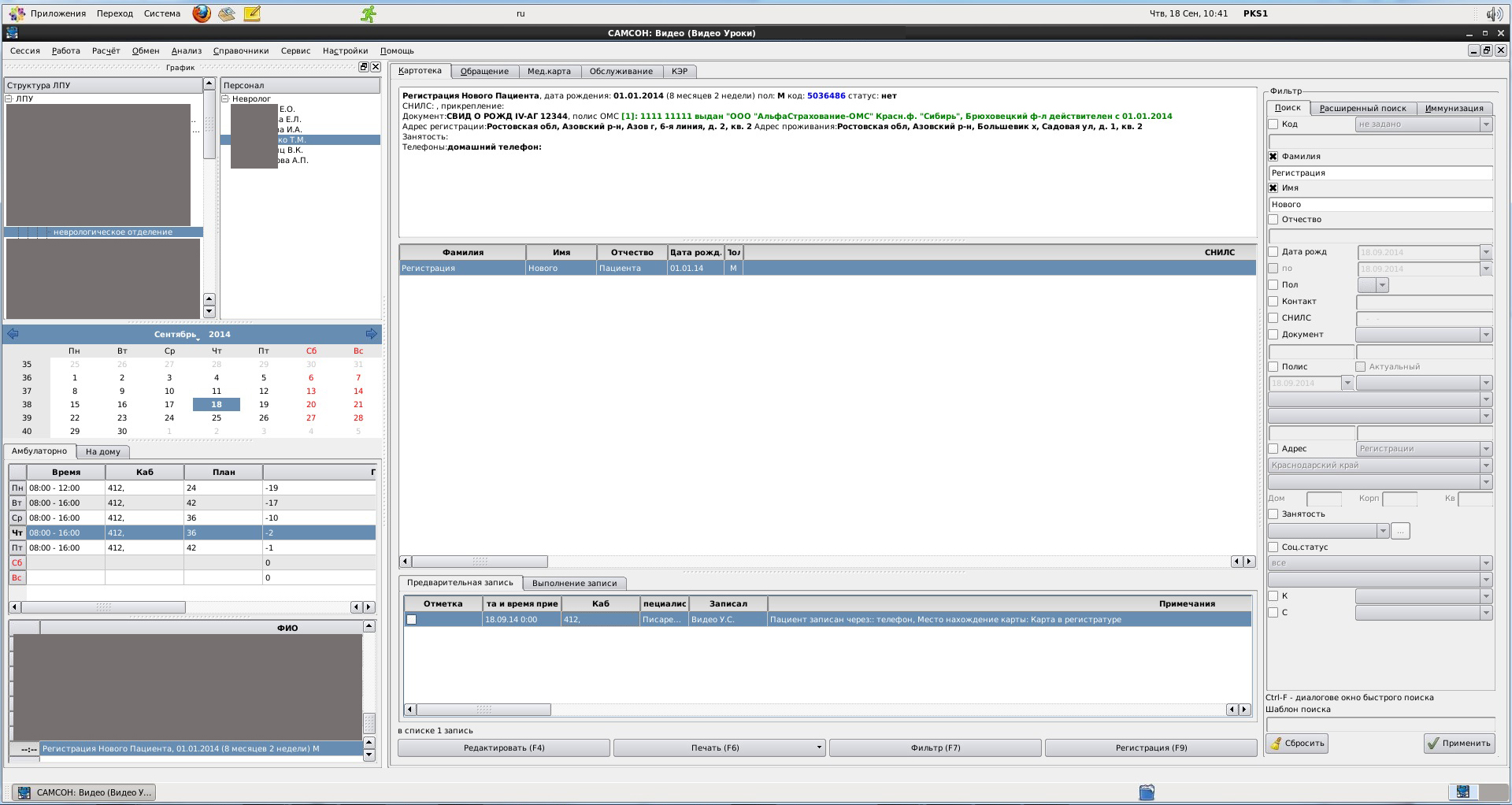Switch to the Мед.карта tab

tap(549, 71)
